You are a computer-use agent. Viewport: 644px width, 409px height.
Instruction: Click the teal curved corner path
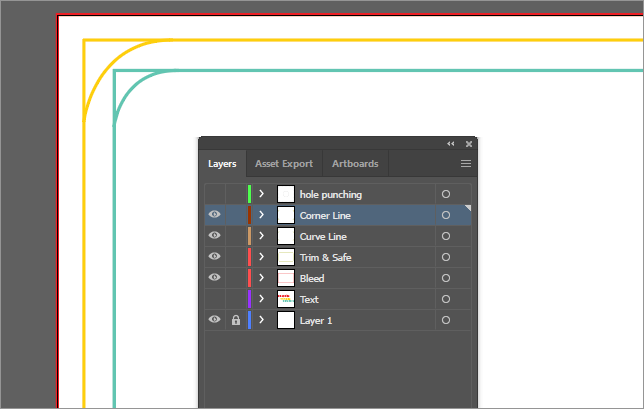tap(130, 87)
